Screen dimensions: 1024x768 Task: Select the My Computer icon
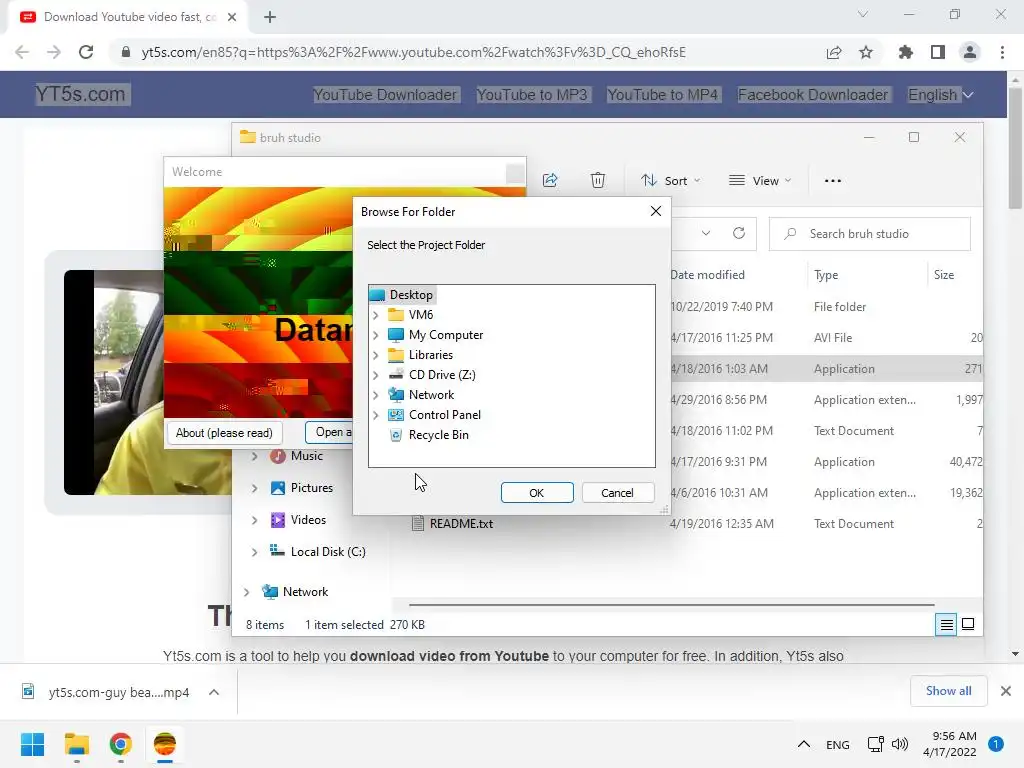[x=396, y=335]
